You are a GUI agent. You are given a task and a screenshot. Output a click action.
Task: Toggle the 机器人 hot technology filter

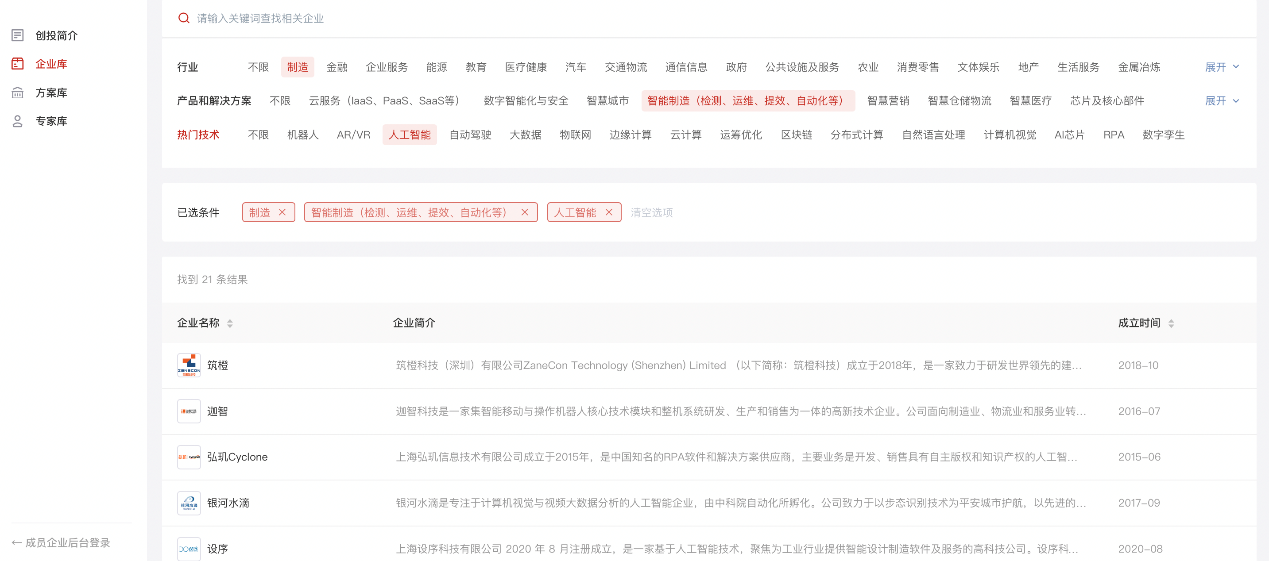point(303,135)
